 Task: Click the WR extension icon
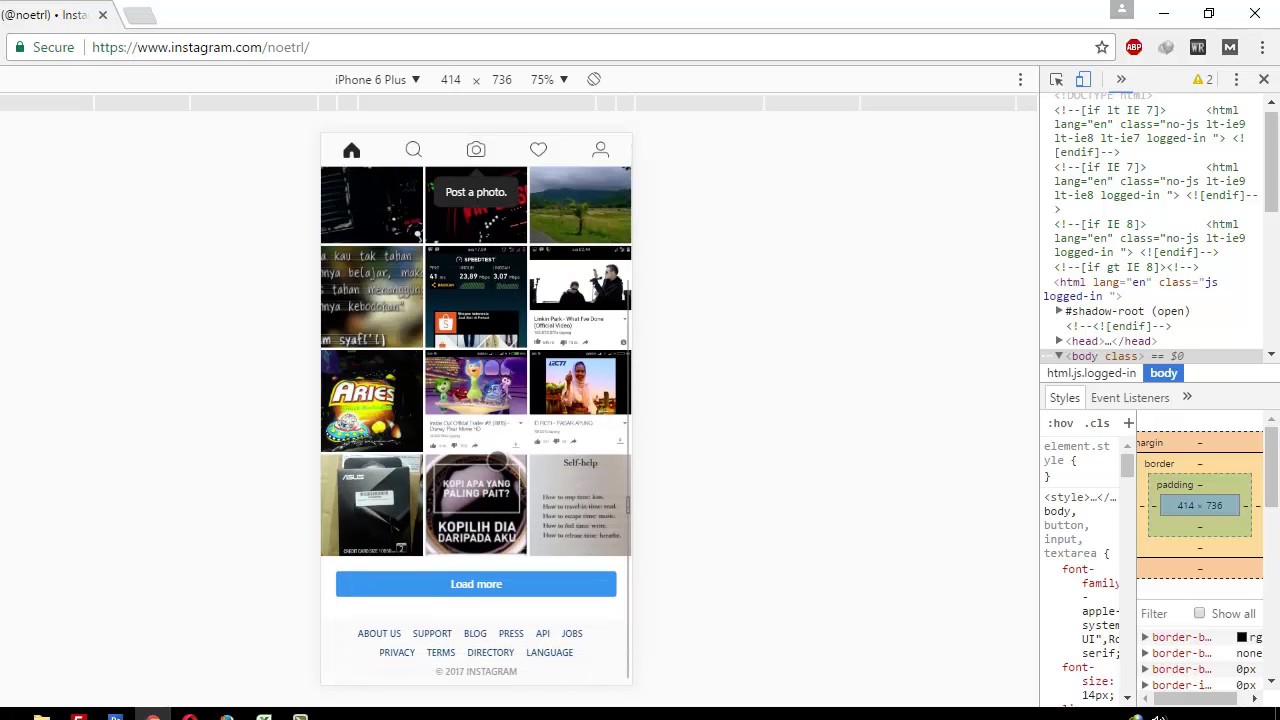[x=1198, y=47]
